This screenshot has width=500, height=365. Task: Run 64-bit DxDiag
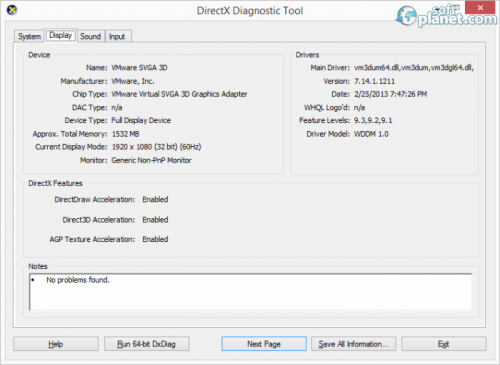tap(146, 344)
